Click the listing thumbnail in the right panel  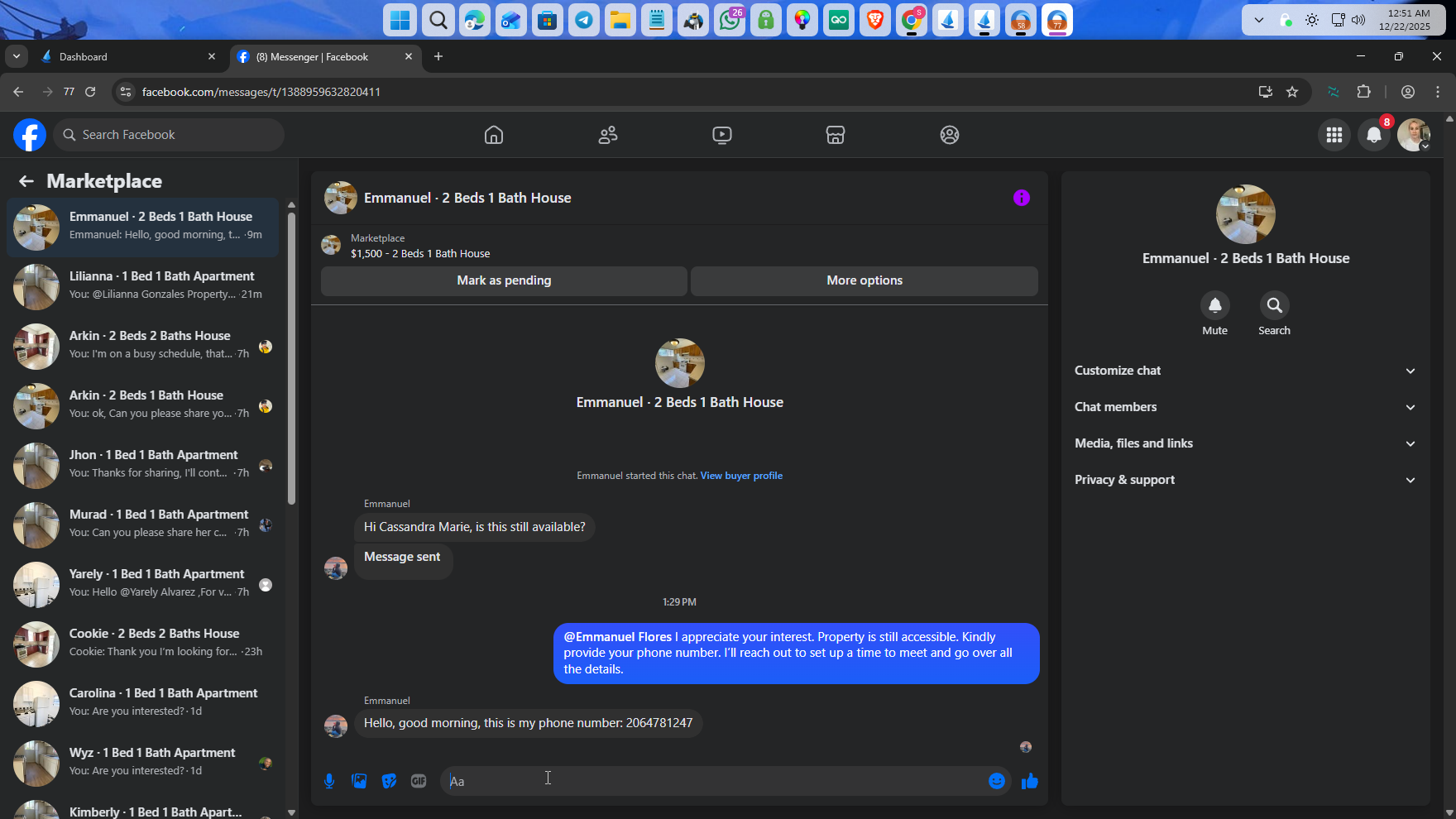1246,214
